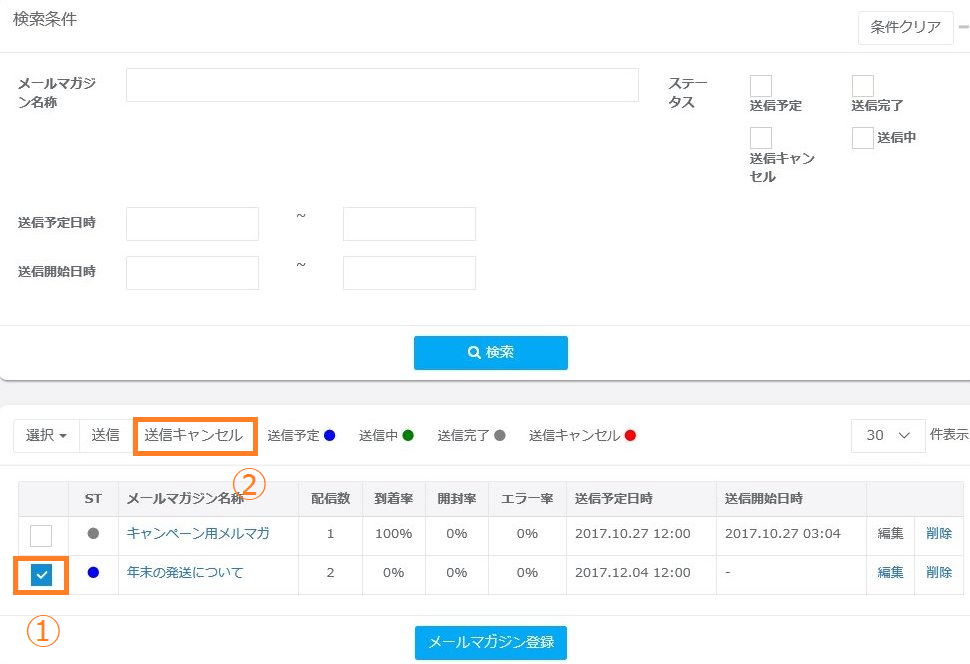Select the キャンペーン用メルマガ row checkbox
The width and height of the screenshot is (970, 664).
point(41,535)
